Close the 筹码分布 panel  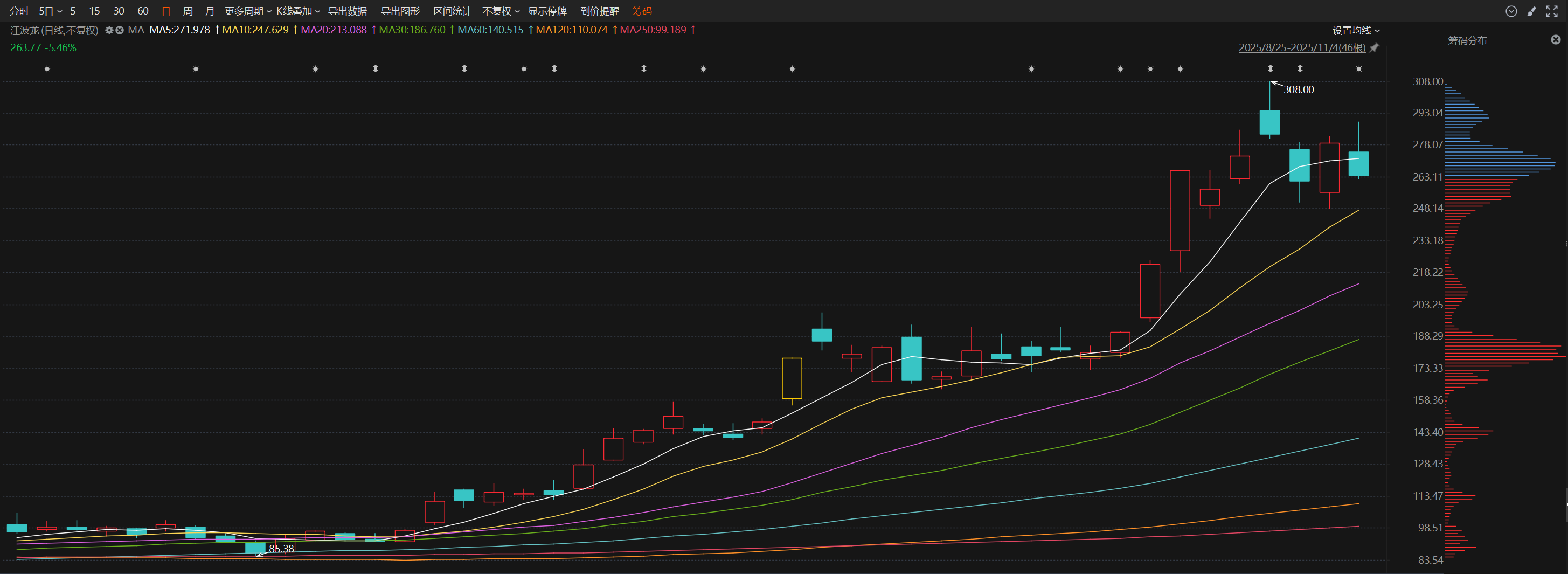click(1557, 40)
